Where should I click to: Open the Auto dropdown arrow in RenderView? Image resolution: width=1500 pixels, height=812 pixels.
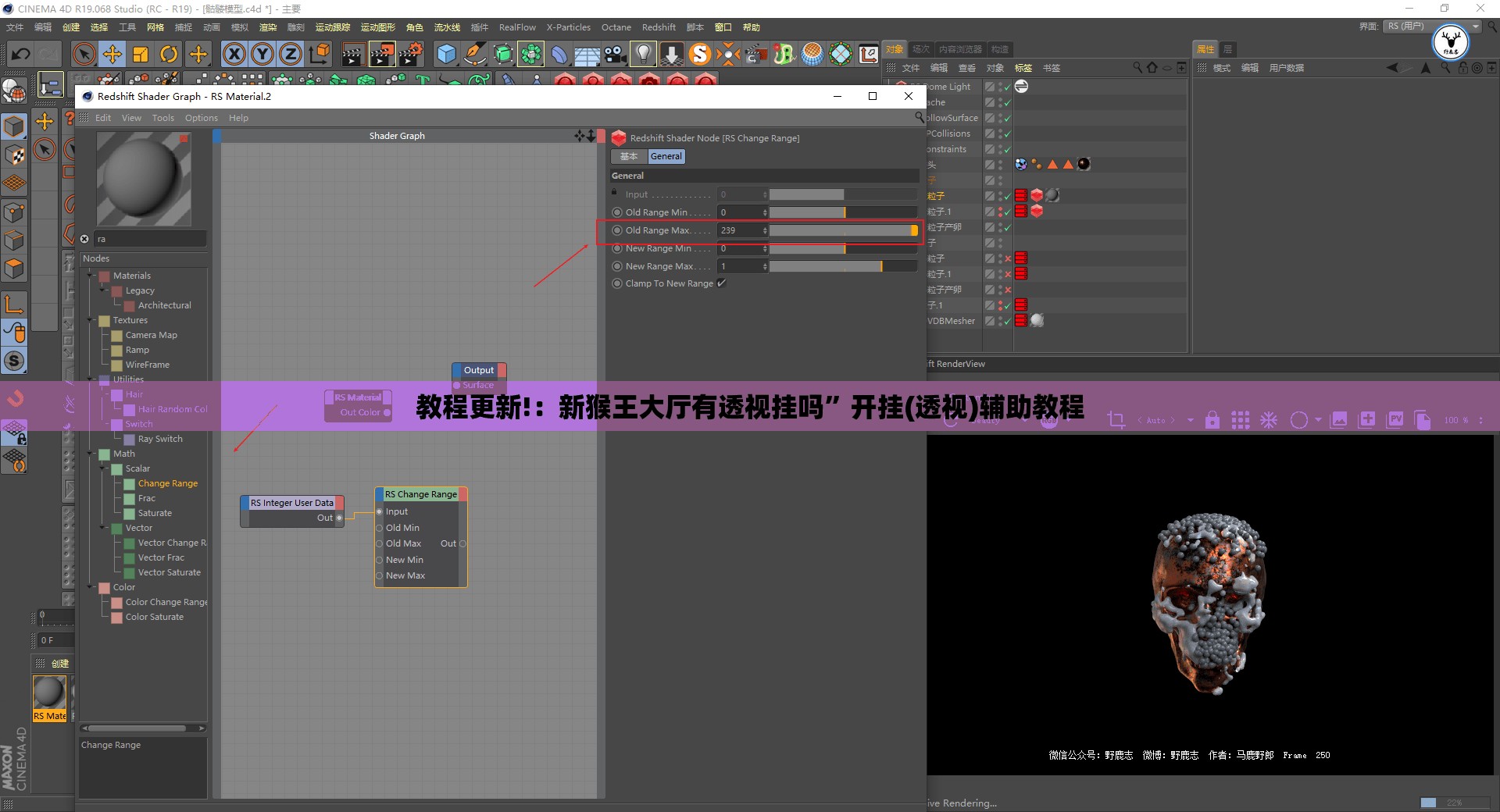(x=1191, y=420)
